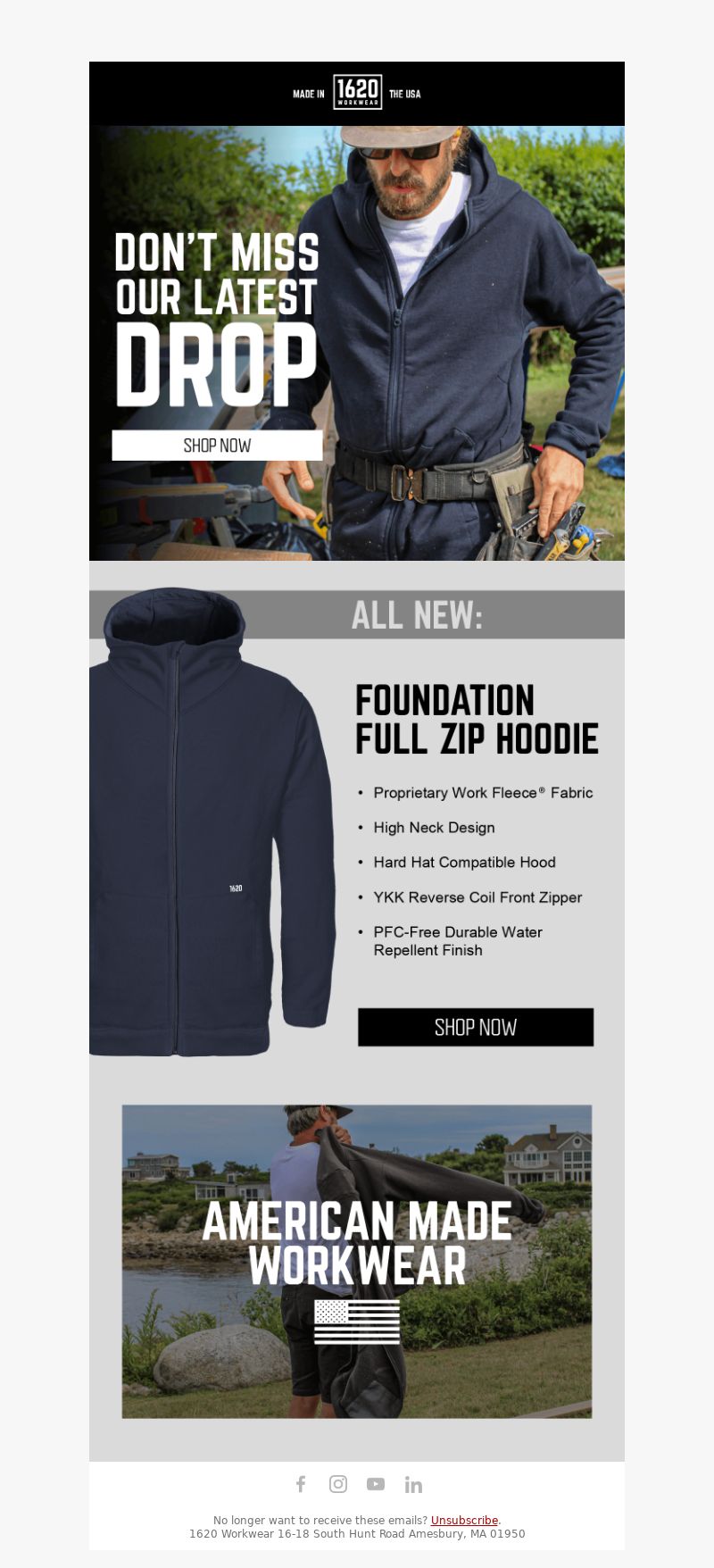This screenshot has width=714, height=1568.
Task: Click the Don't Miss Our Latest Drop headline
Action: coord(217,319)
